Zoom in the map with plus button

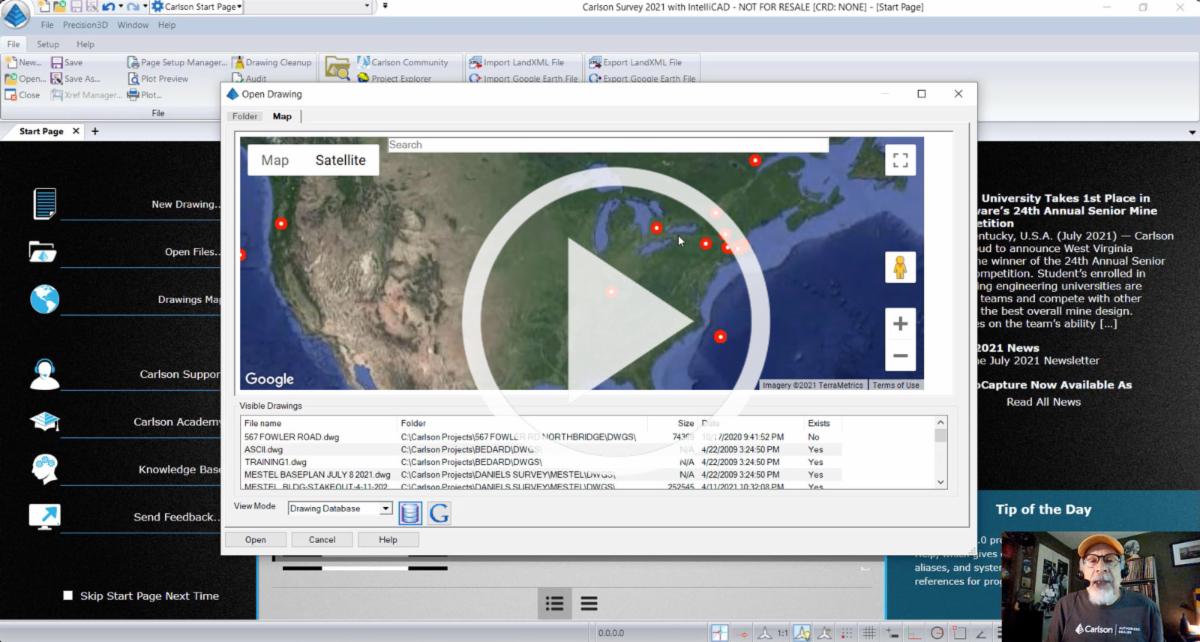(x=900, y=323)
